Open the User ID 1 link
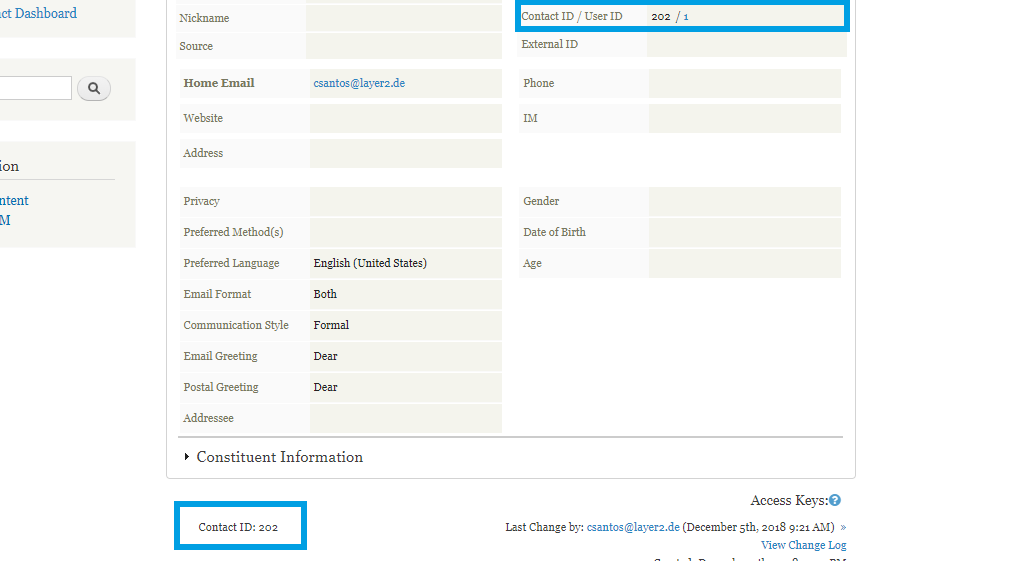Screen dimensions: 1024x561 tap(686, 17)
